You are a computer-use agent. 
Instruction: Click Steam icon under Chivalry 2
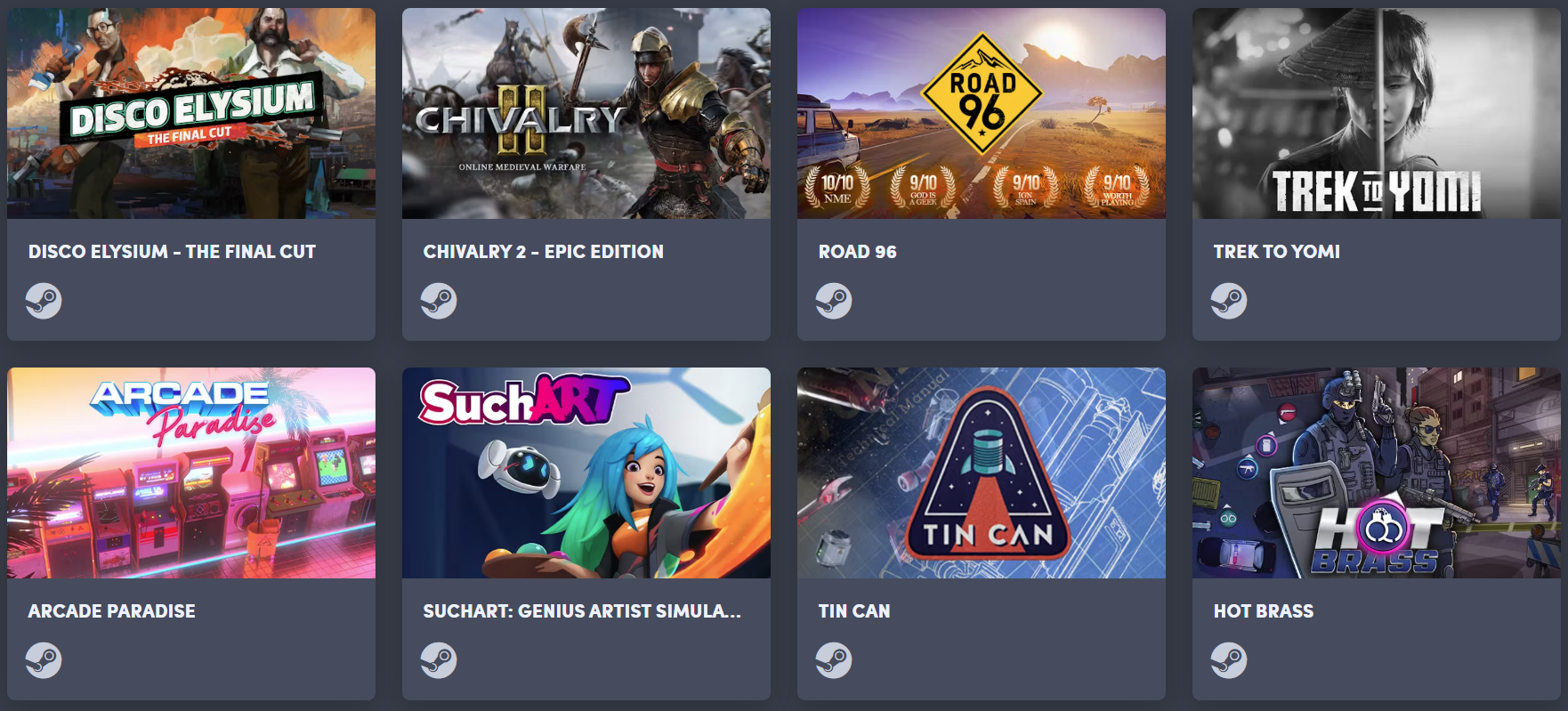(439, 301)
